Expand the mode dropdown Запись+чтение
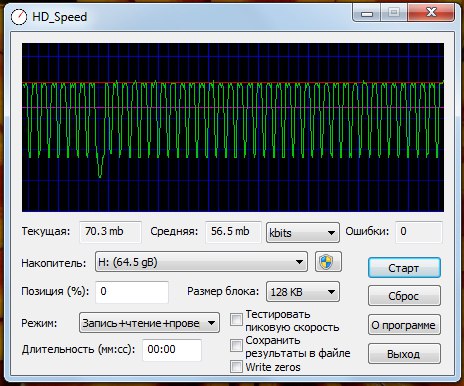Viewport: 464px width, 386px height. 149,323
